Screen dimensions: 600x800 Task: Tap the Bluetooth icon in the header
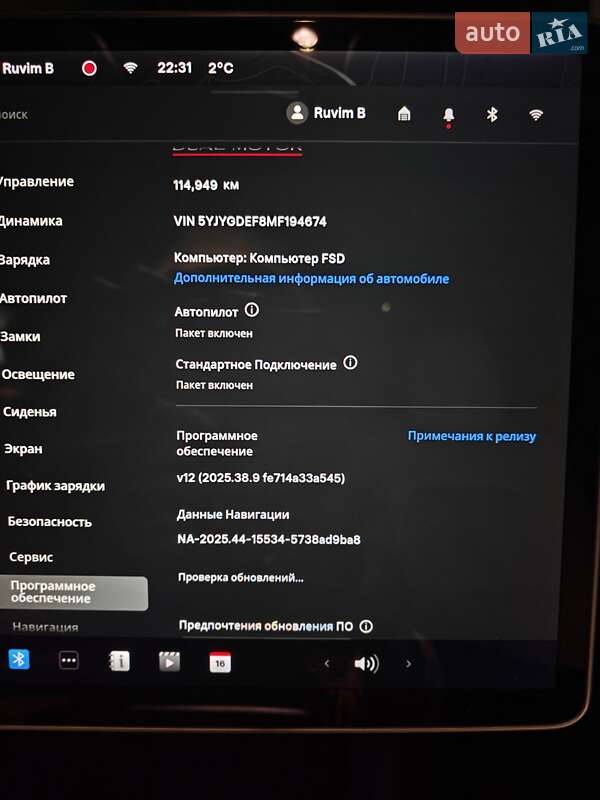coord(492,114)
